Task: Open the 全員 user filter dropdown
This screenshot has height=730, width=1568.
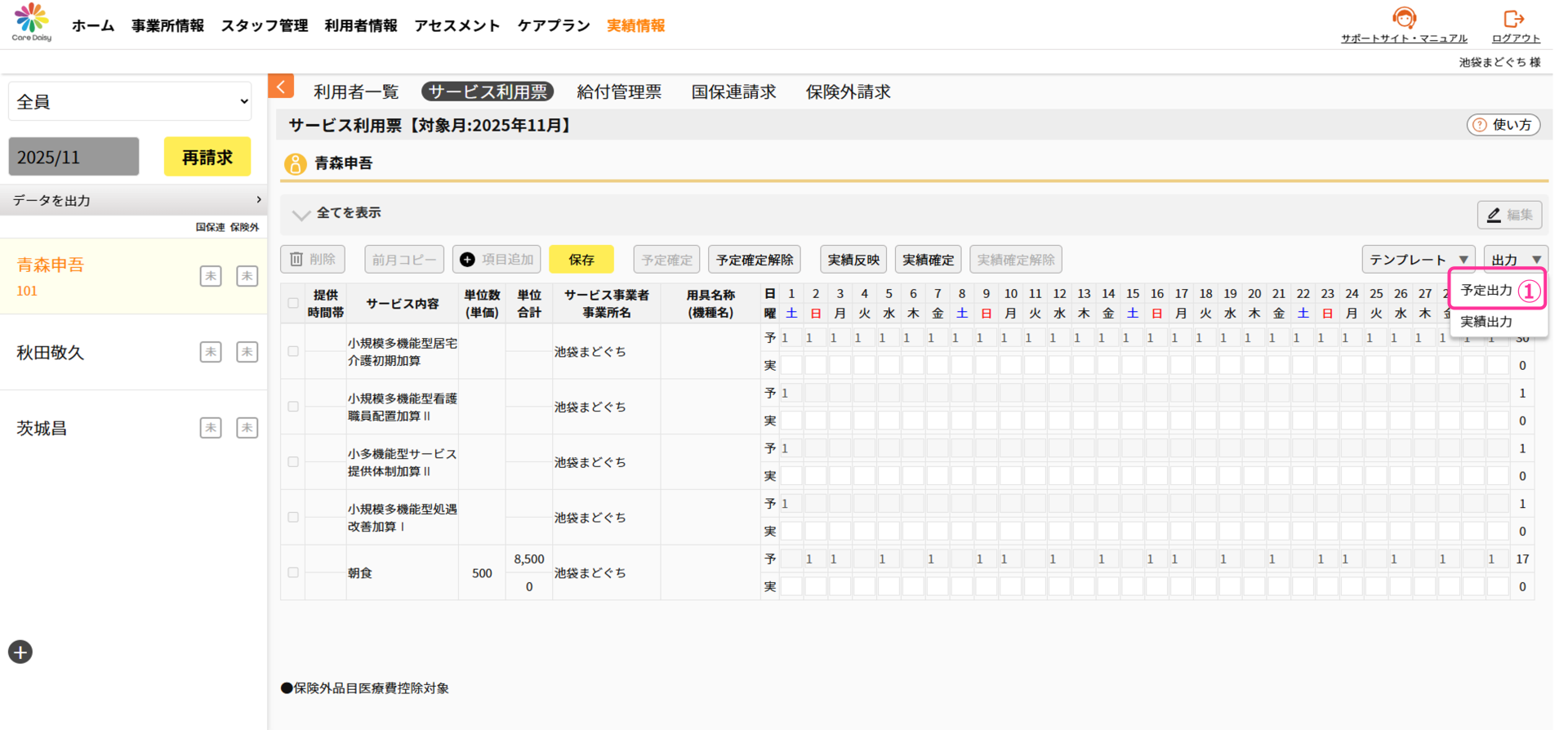Action: [x=130, y=102]
